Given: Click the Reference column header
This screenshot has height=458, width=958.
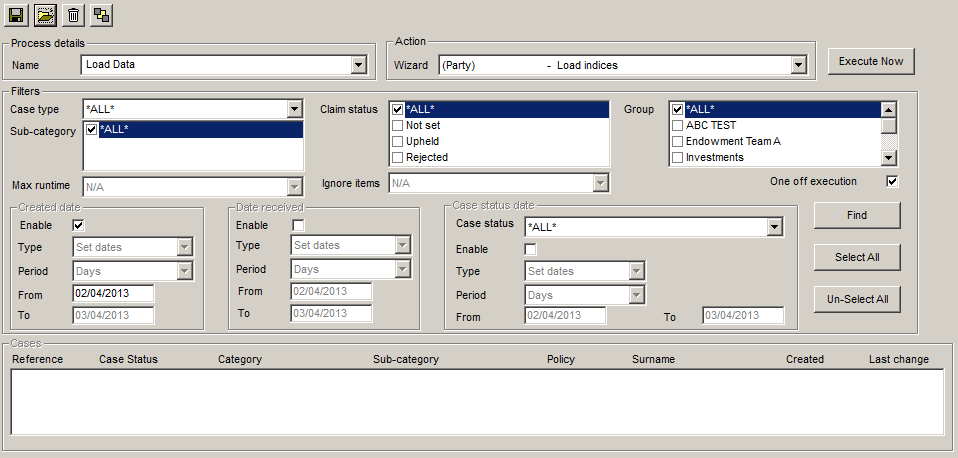Looking at the screenshot, I should click(x=37, y=359).
